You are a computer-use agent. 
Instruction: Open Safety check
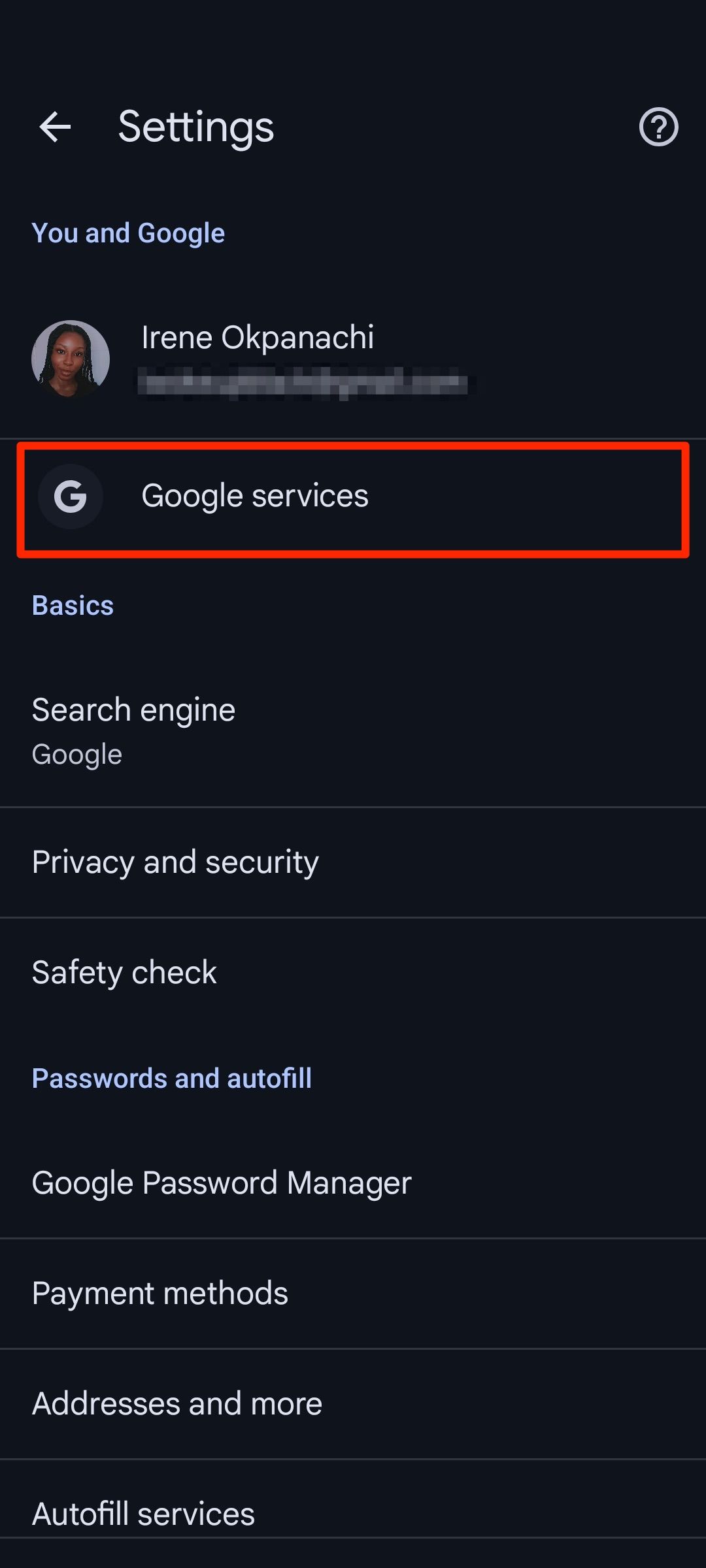124,972
